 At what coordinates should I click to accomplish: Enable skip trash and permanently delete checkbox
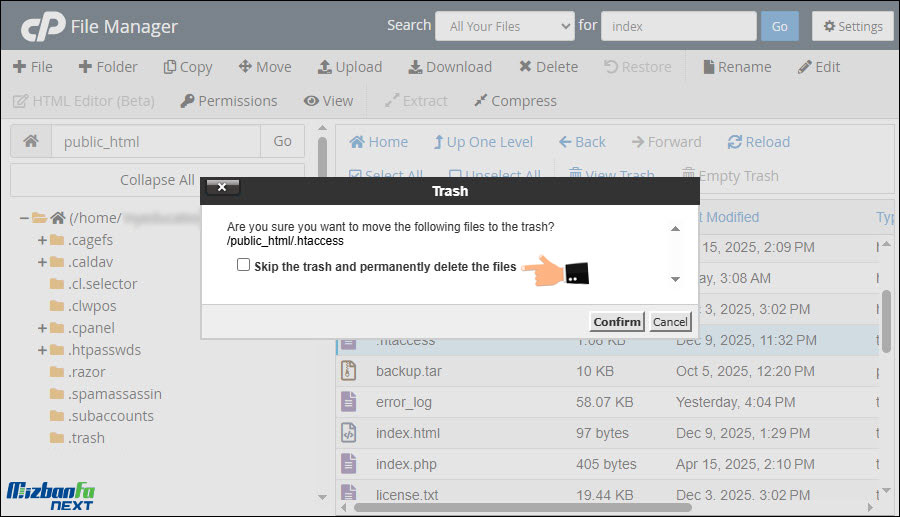click(243, 265)
